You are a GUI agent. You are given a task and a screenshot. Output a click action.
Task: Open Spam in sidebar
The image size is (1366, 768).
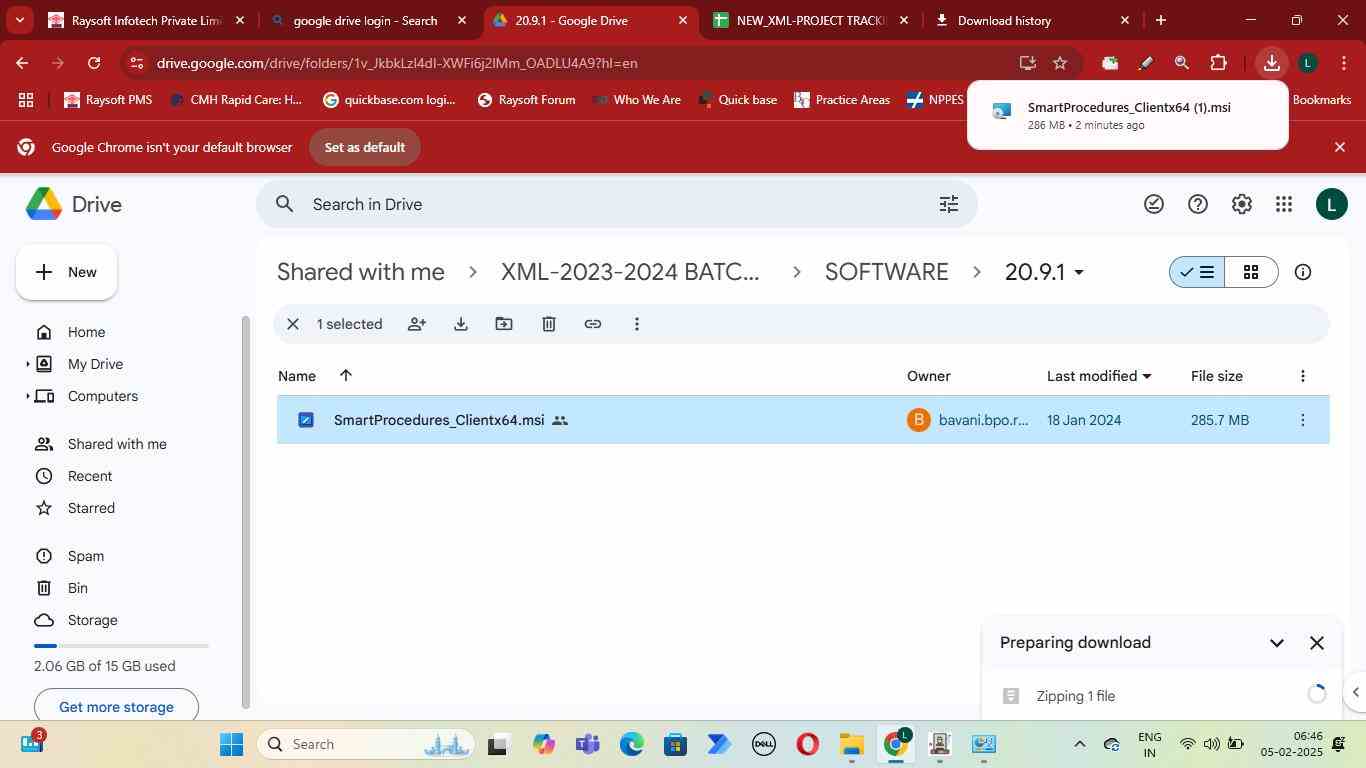(x=86, y=556)
